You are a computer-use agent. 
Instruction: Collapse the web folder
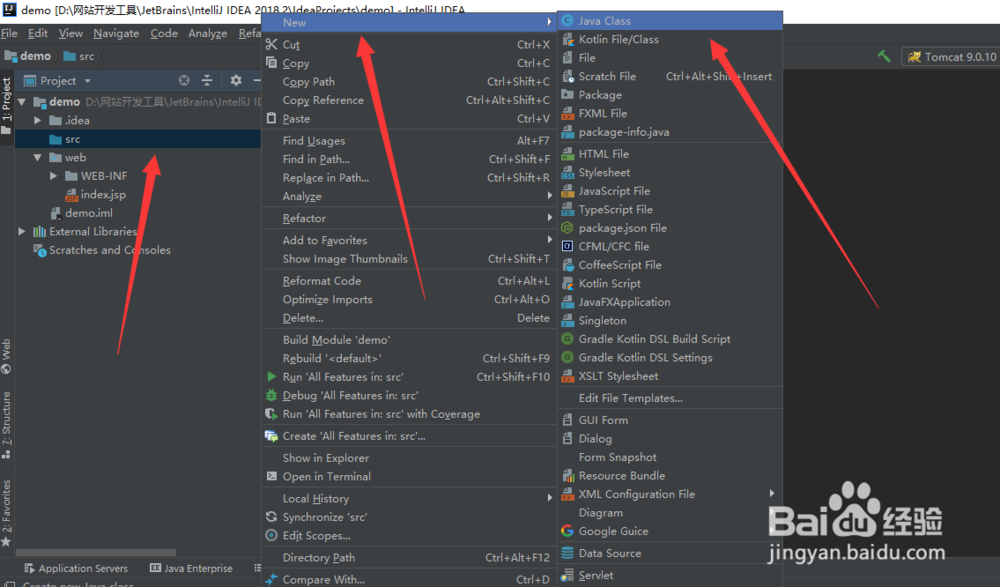38,157
